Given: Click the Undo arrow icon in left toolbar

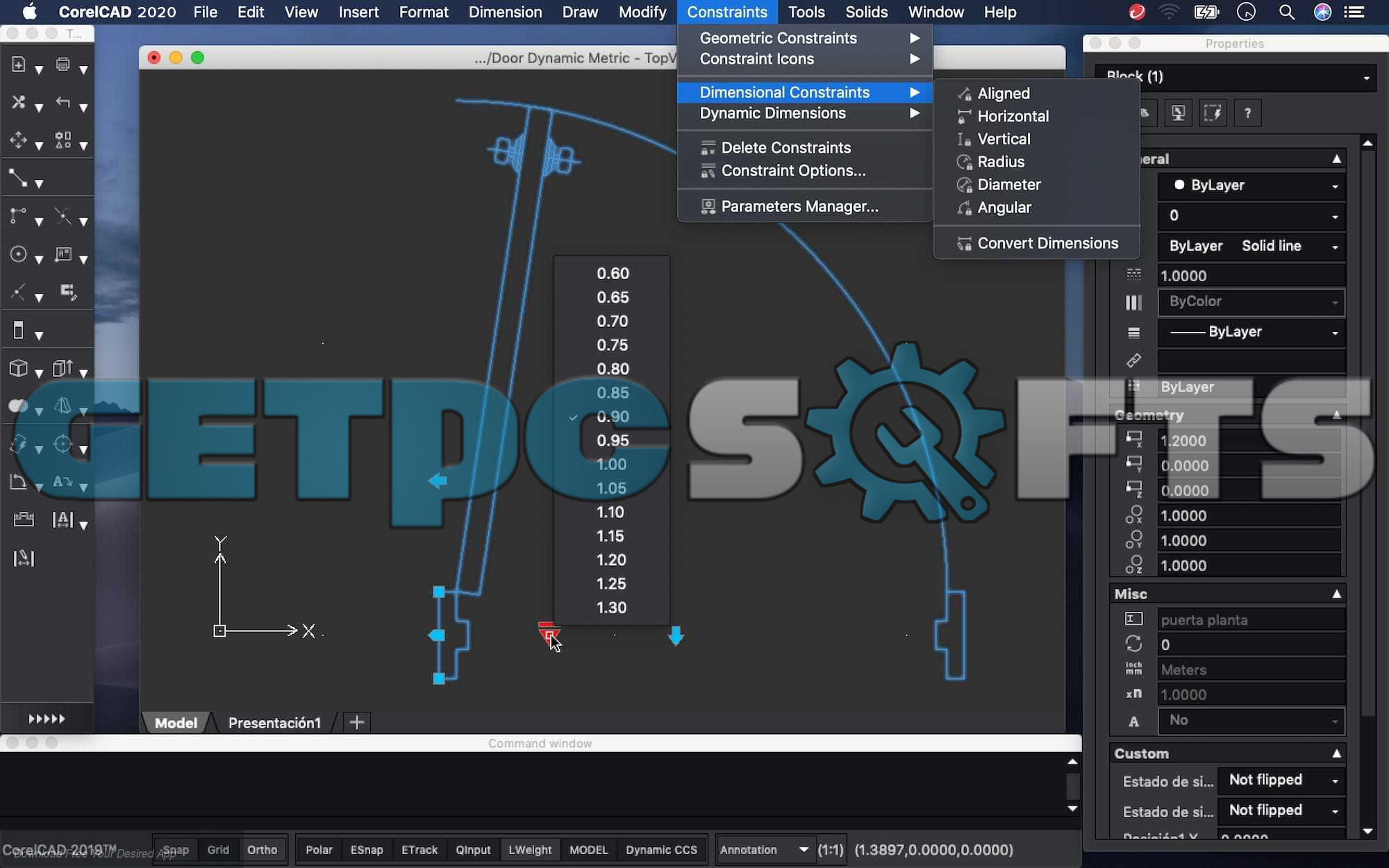Looking at the screenshot, I should [63, 103].
